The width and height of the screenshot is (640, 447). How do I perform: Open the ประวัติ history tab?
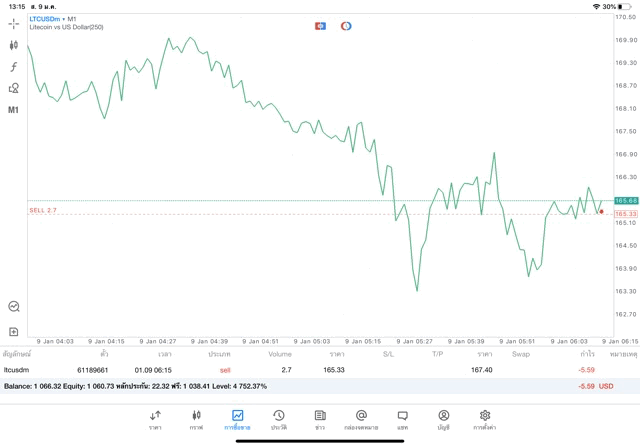tap(278, 419)
